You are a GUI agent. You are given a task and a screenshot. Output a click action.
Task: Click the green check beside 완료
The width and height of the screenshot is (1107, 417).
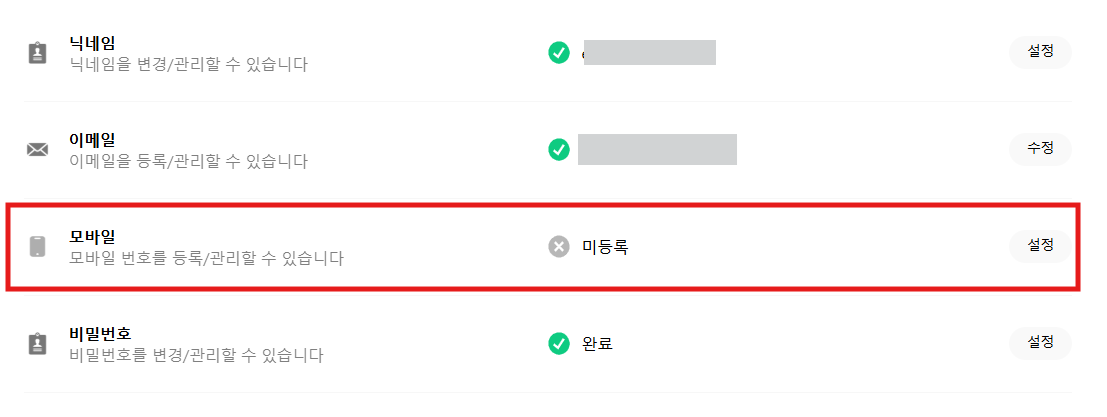click(559, 343)
